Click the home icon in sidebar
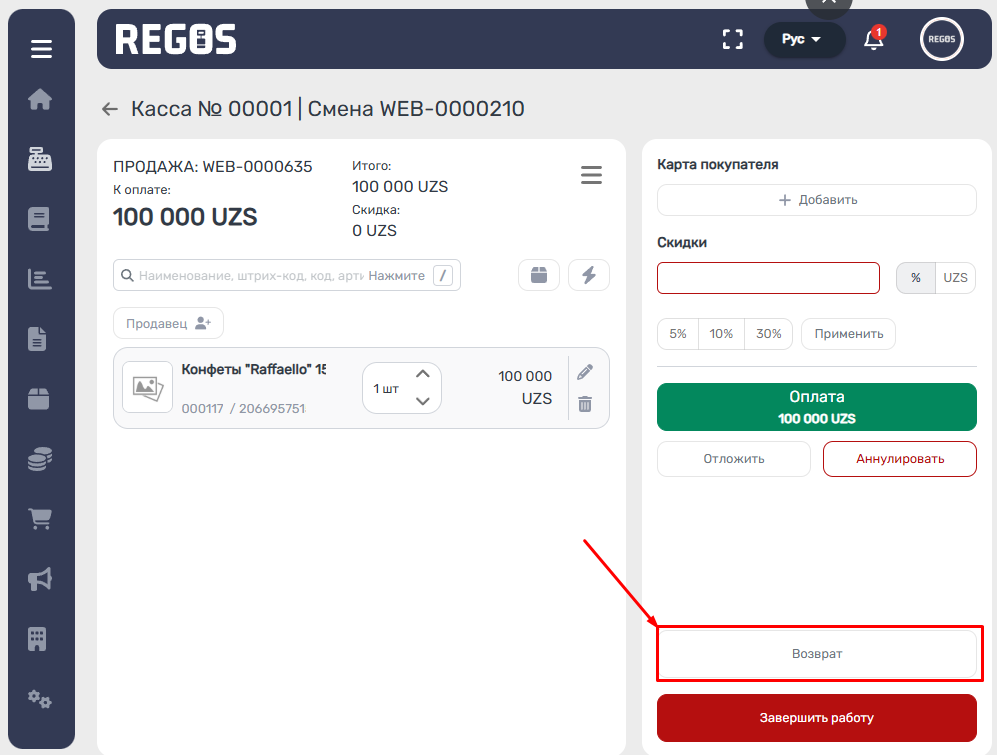Image resolution: width=997 pixels, height=755 pixels. [x=40, y=99]
